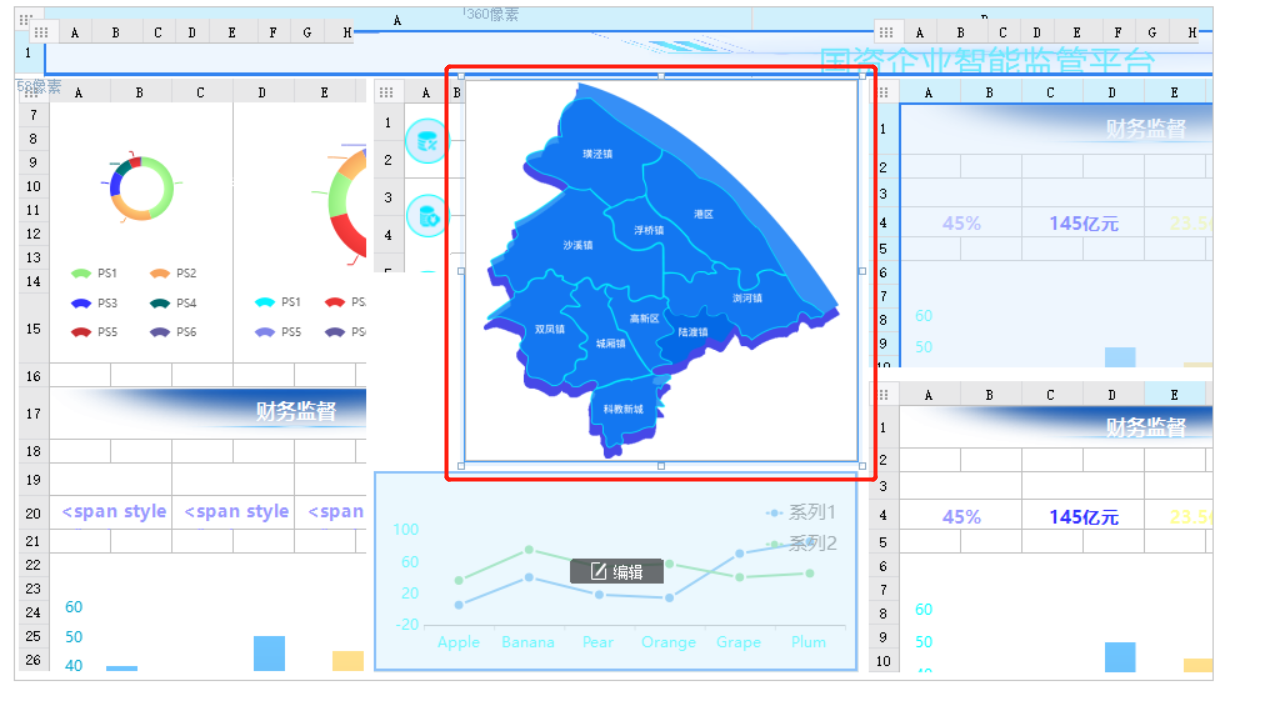Click select-all corner of database icons grid
The height and width of the screenshot is (726, 1262).
click(x=386, y=92)
